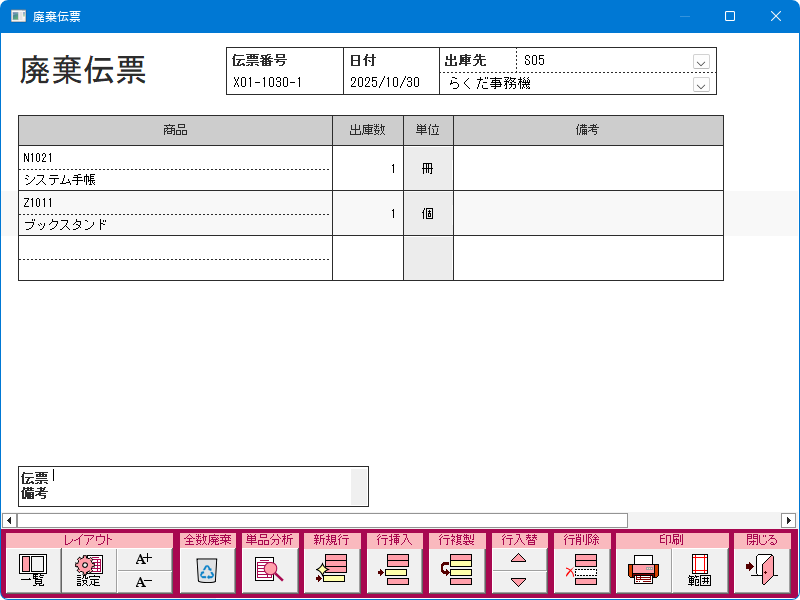Move row down in 行入替
This screenshot has width=800, height=600.
pyautogui.click(x=518, y=582)
